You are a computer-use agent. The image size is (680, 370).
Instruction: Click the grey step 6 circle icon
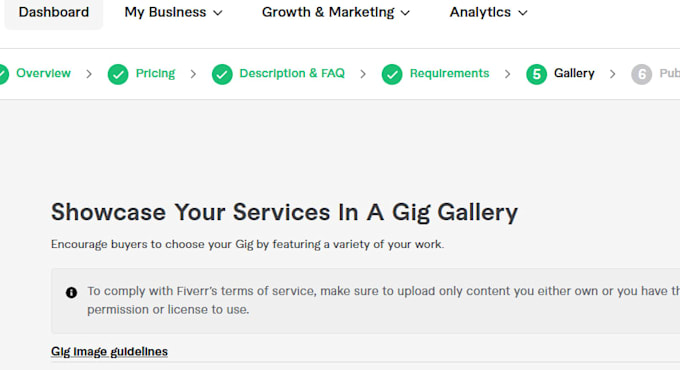point(641,74)
